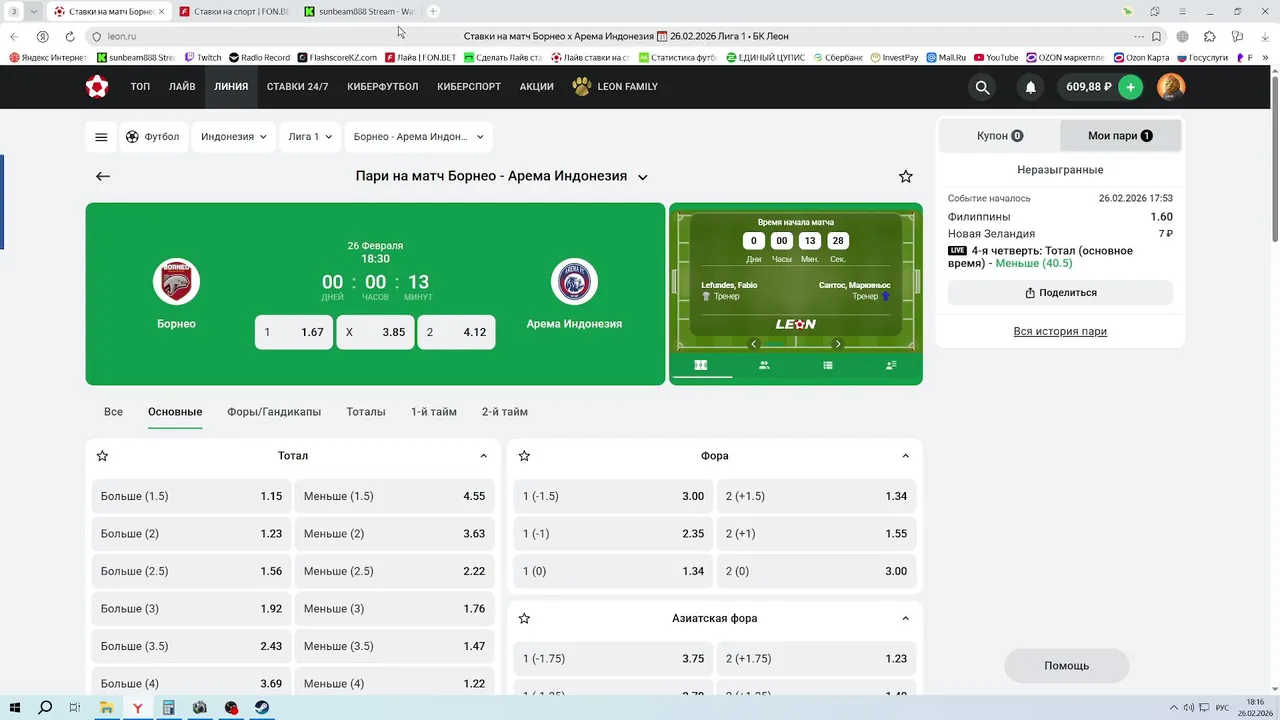Click the Помощь help button
This screenshot has height=720, width=1280.
(1067, 666)
